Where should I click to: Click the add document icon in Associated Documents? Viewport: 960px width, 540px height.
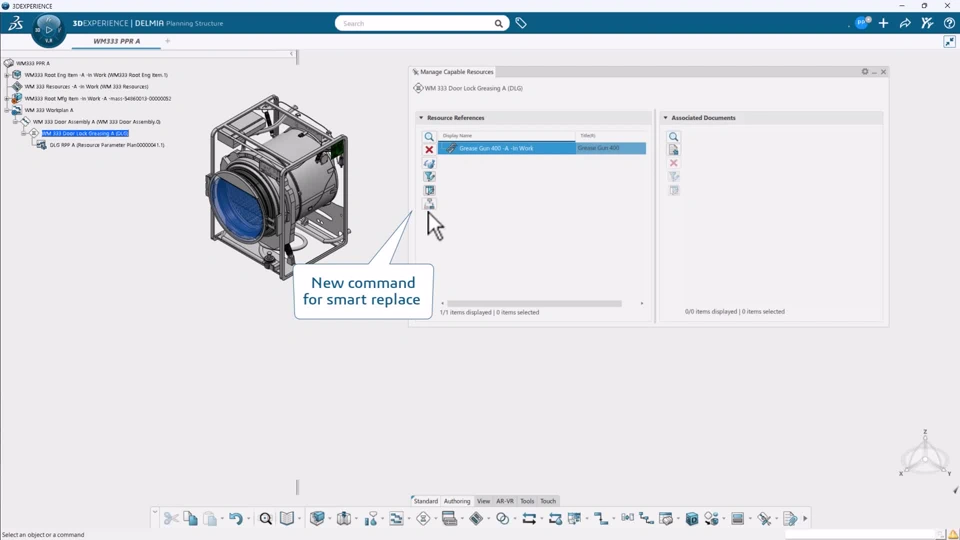point(673,150)
